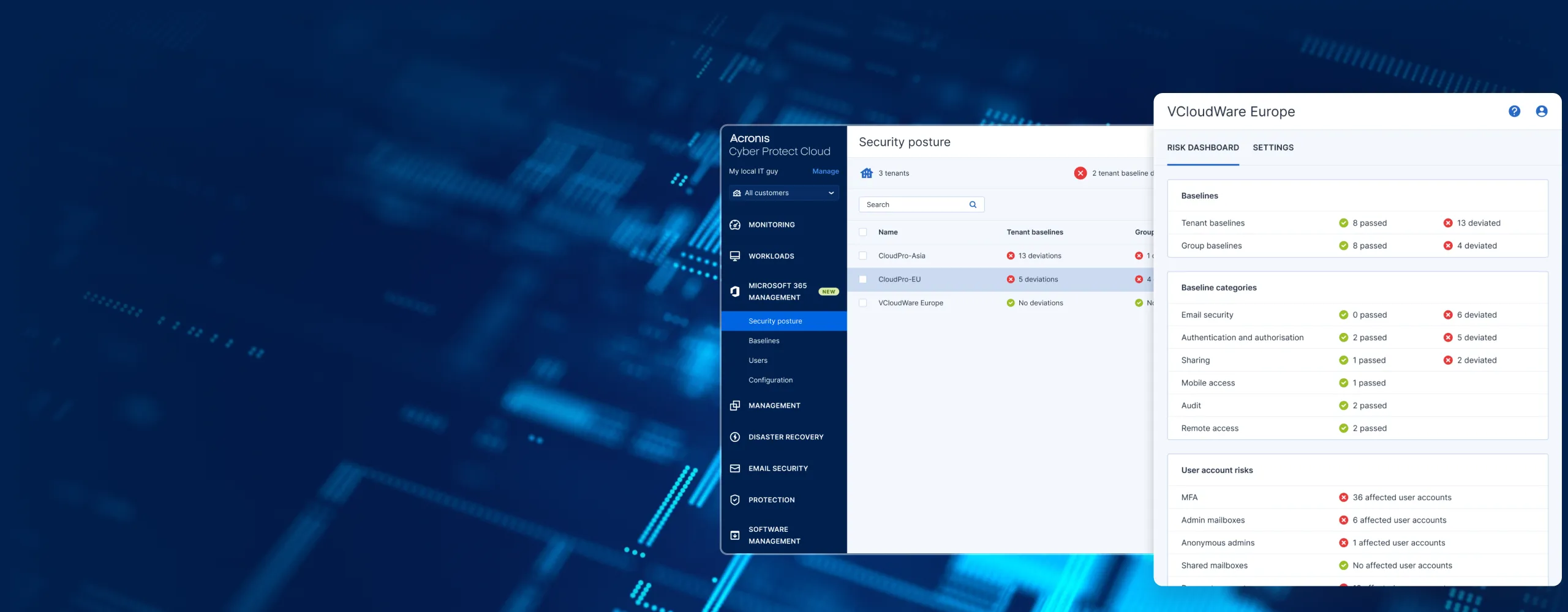Click the Monitoring gauge icon

pyautogui.click(x=735, y=225)
